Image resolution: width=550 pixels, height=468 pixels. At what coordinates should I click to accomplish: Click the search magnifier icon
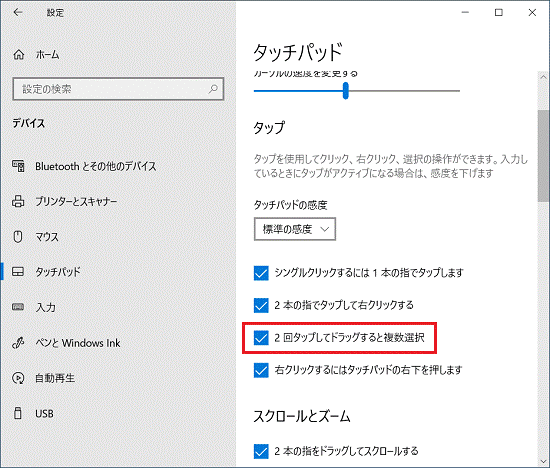pos(213,89)
